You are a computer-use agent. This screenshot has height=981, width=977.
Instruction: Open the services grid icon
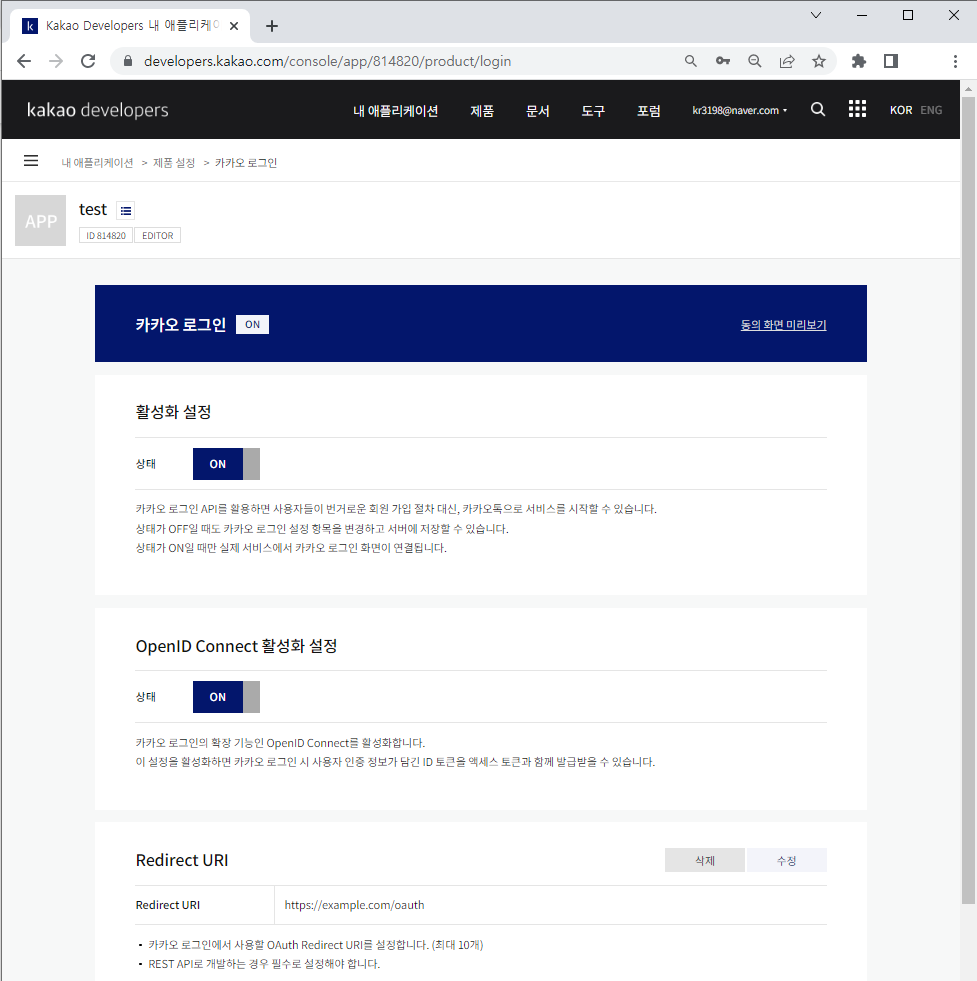[x=858, y=109]
